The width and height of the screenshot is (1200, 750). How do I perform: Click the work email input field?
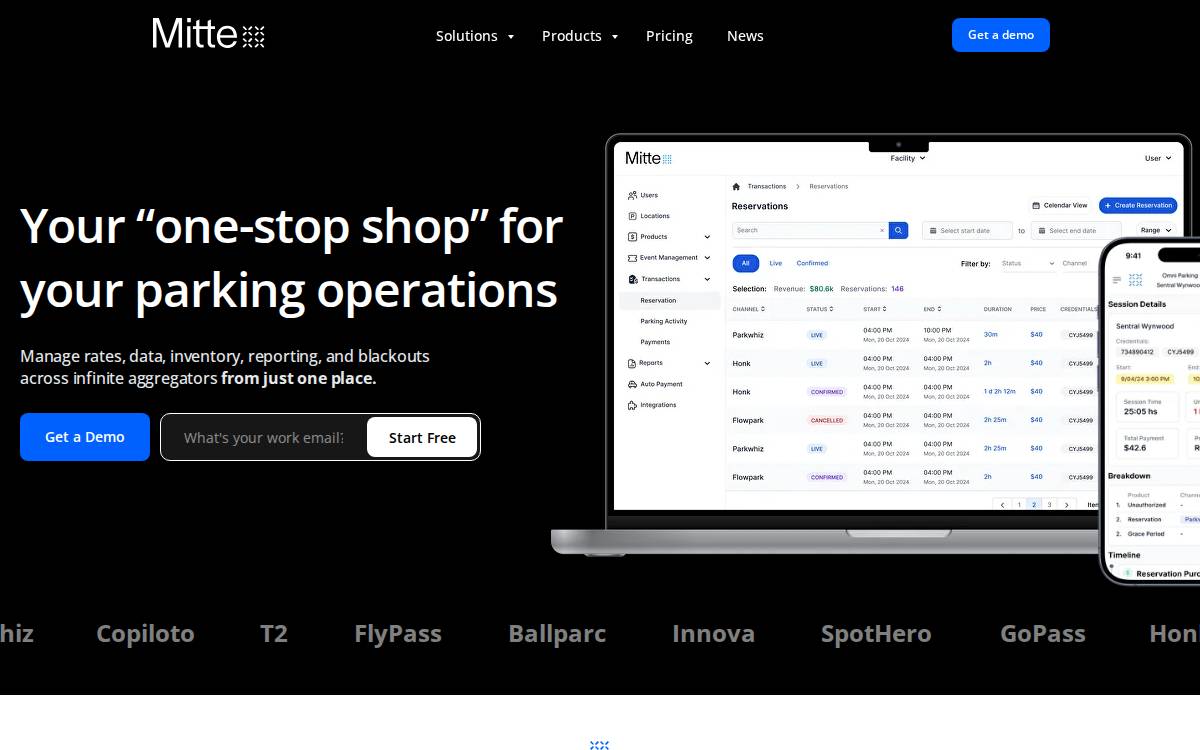coord(264,437)
